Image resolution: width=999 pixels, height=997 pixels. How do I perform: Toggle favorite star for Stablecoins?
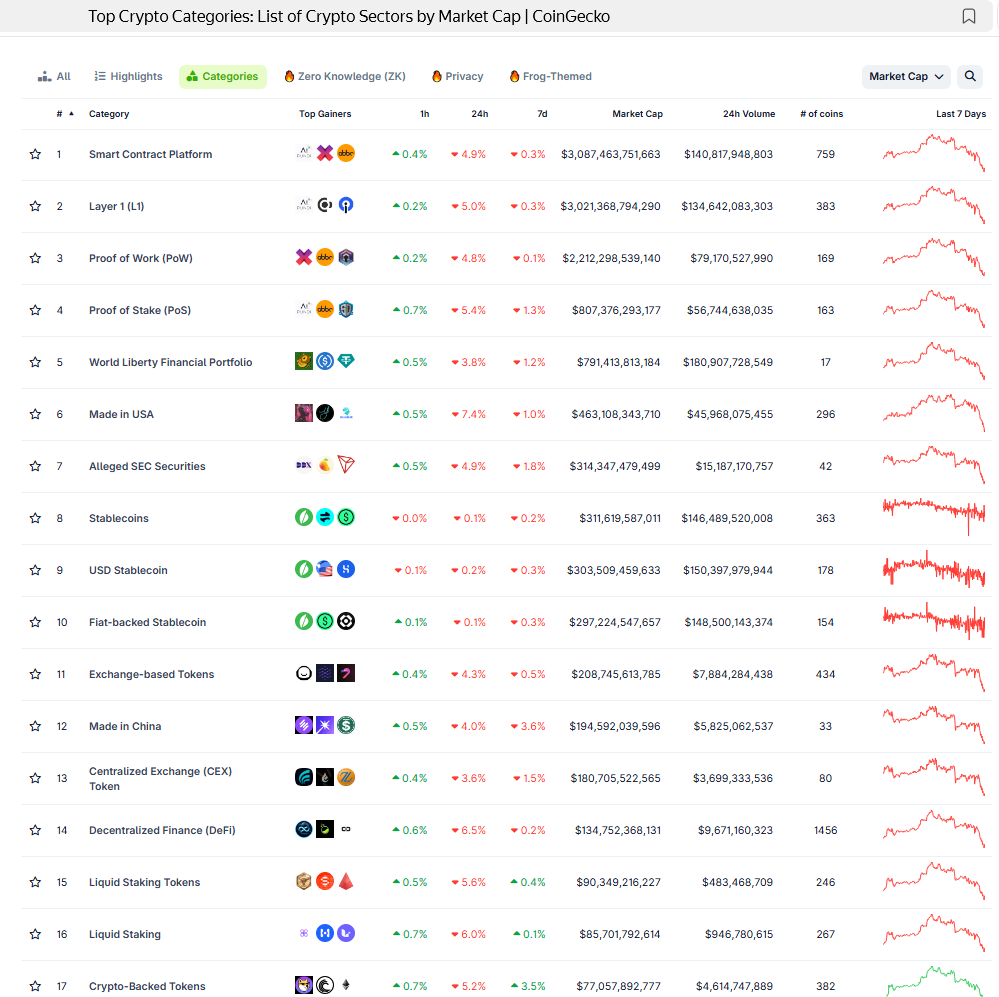click(35, 518)
